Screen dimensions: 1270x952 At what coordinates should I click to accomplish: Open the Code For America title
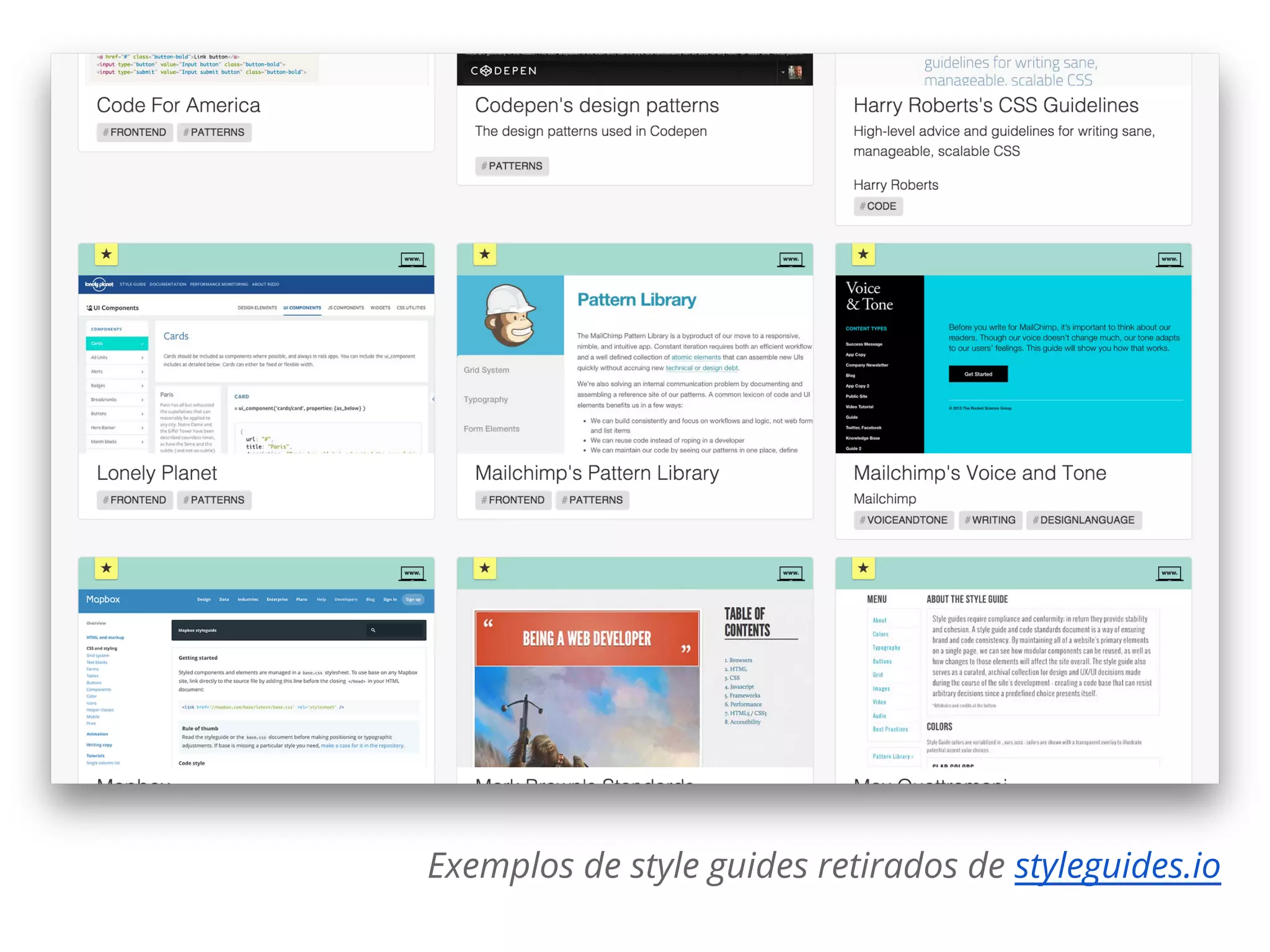(179, 105)
